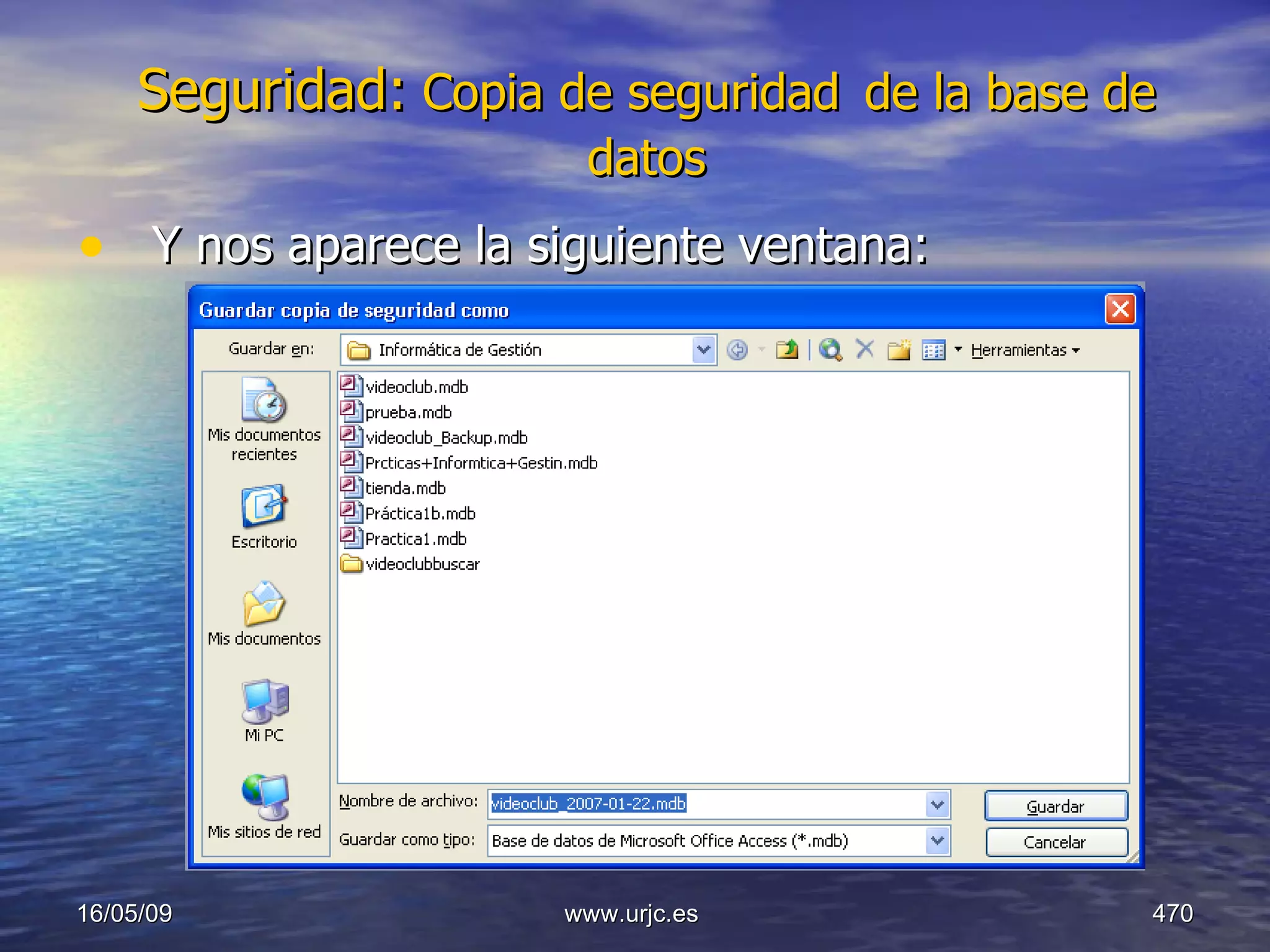Open Mis documentos recientes shortcut

coord(264,420)
